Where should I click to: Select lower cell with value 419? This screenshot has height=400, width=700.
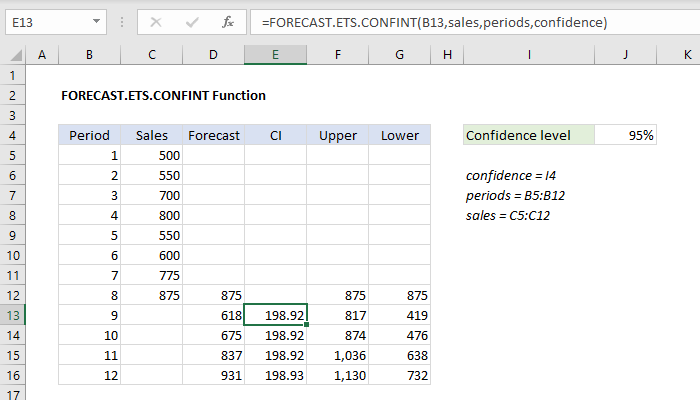tap(400, 315)
